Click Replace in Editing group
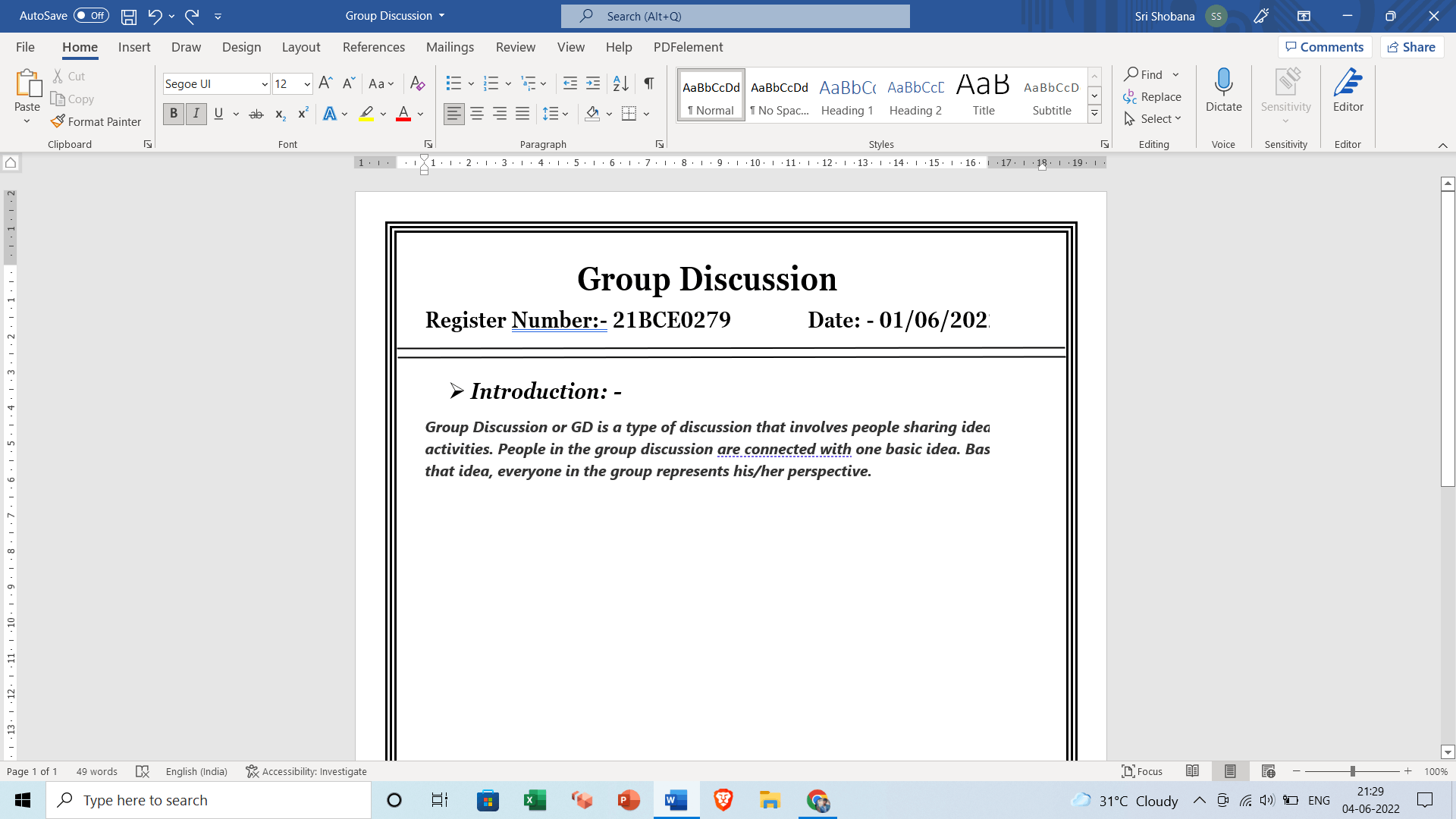Viewport: 1456px width, 819px height. (1152, 96)
